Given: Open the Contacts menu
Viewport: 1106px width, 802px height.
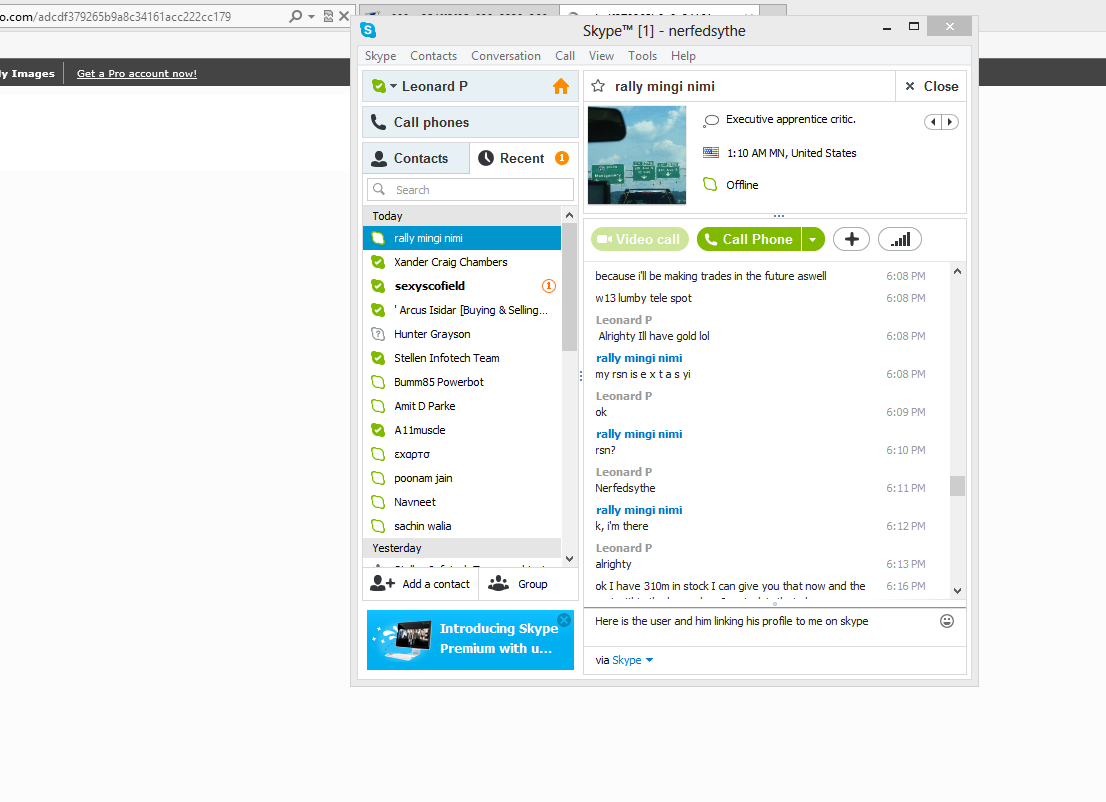Looking at the screenshot, I should pos(433,56).
